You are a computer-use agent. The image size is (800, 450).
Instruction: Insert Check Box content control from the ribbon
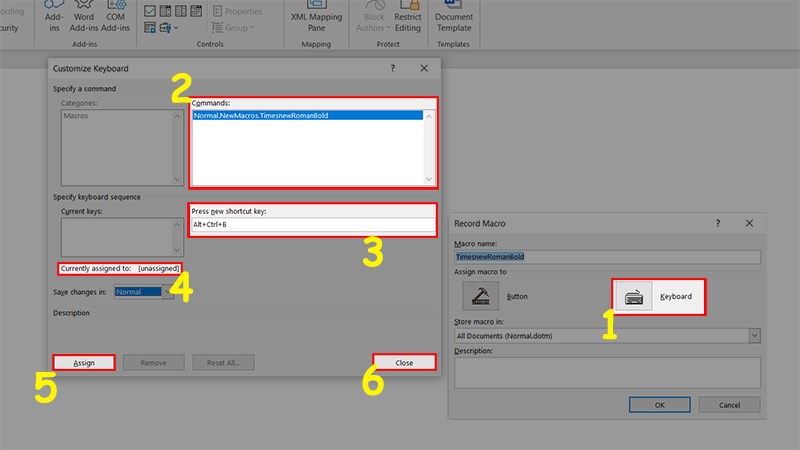pos(149,12)
